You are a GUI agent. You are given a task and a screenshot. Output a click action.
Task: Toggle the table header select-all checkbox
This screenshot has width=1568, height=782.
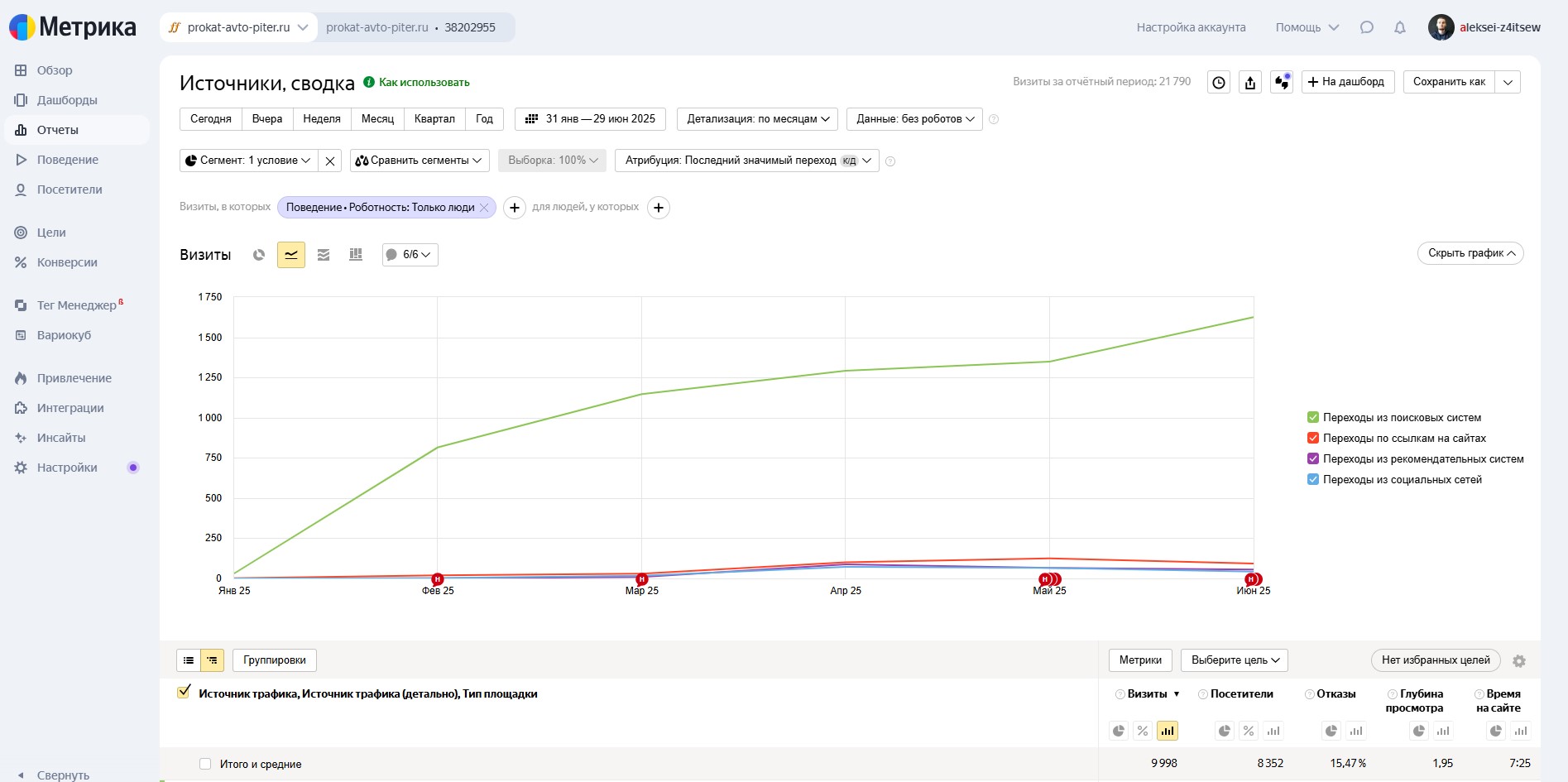click(x=184, y=693)
